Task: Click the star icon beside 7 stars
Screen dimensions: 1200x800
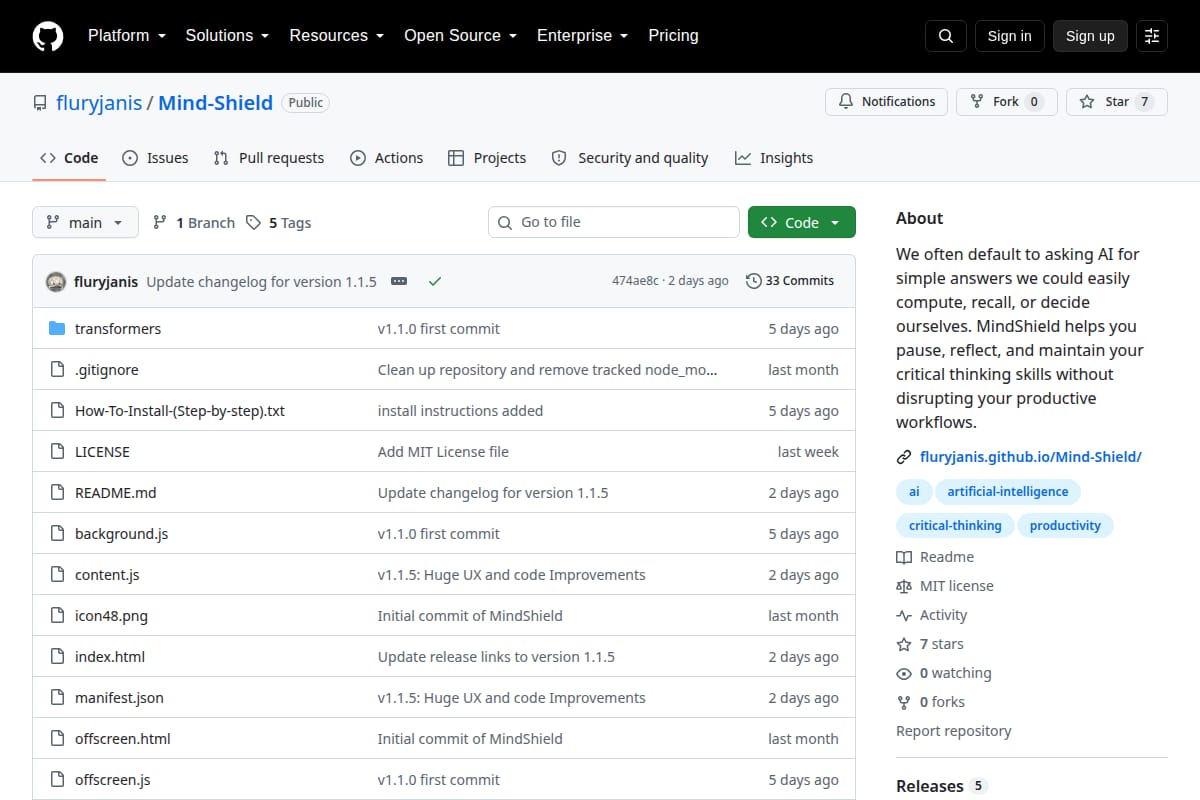Action: (904, 644)
